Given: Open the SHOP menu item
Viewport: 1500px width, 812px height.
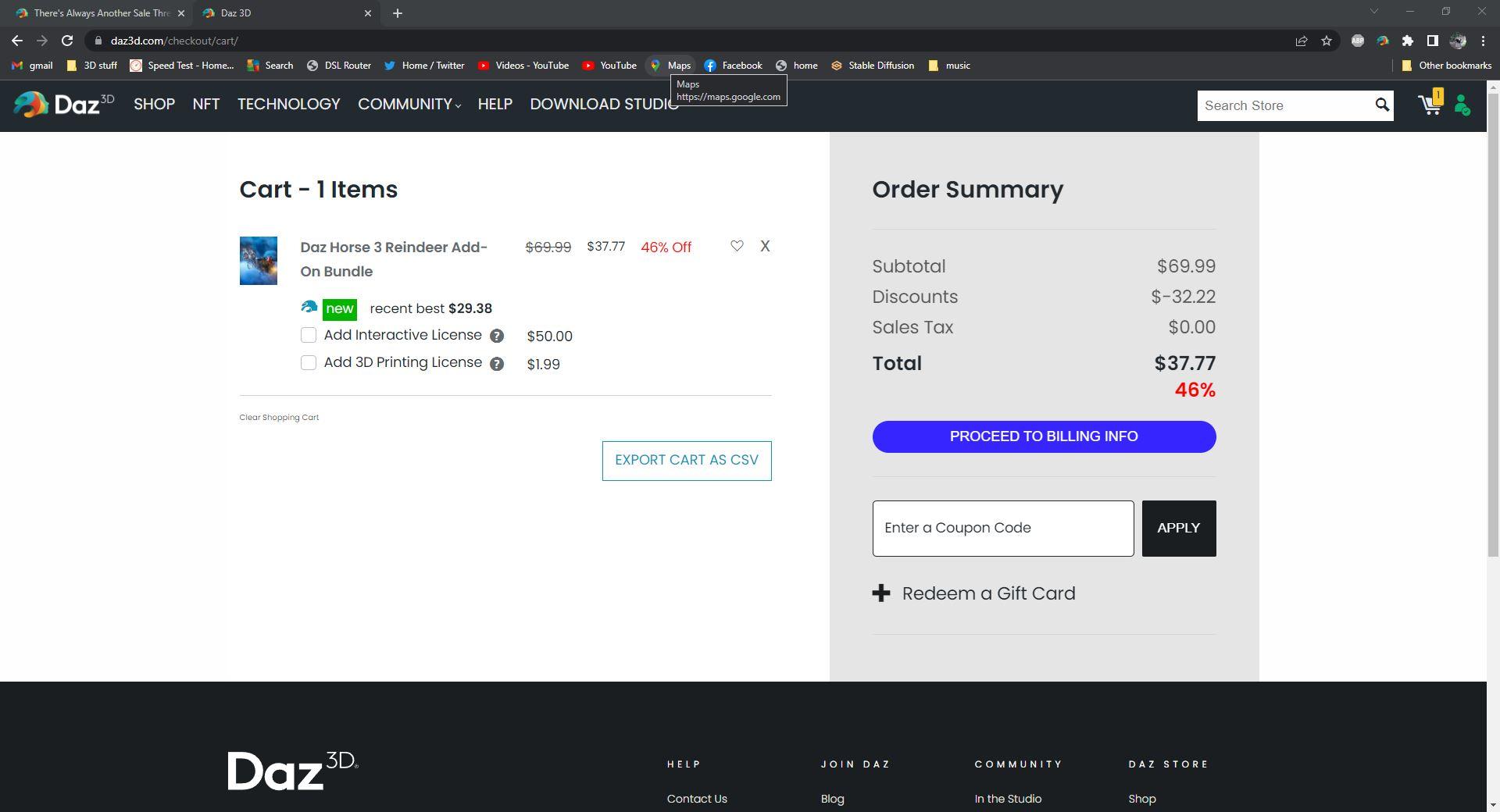Looking at the screenshot, I should pos(154,105).
